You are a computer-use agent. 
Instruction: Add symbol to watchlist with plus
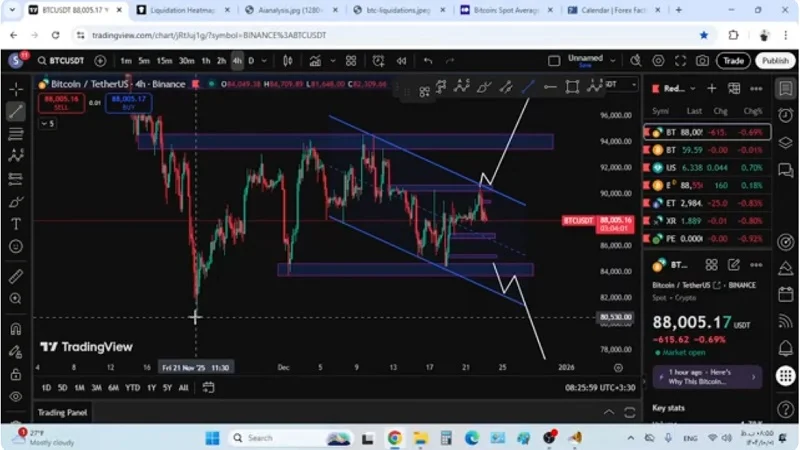point(711,88)
